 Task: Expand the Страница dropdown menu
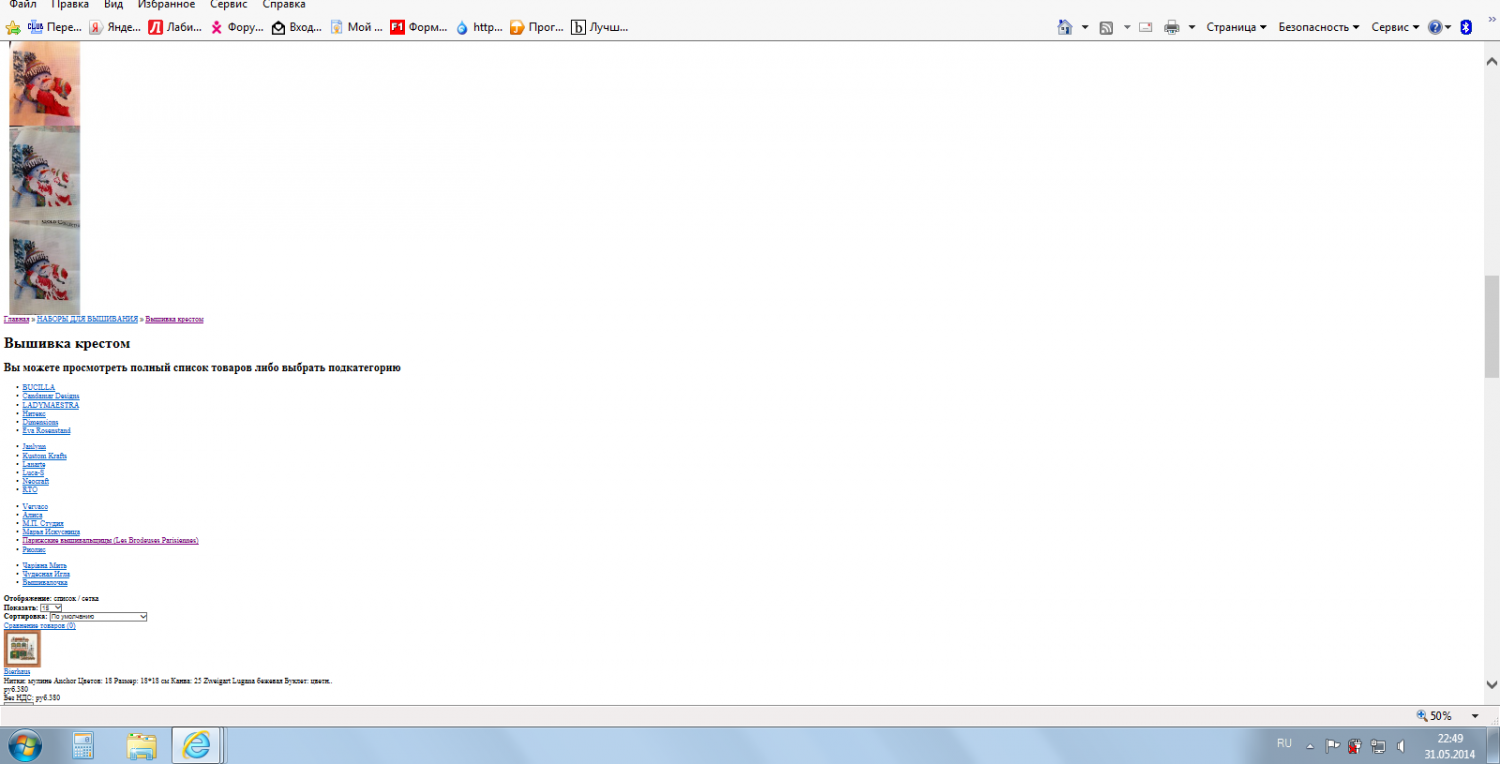1236,27
